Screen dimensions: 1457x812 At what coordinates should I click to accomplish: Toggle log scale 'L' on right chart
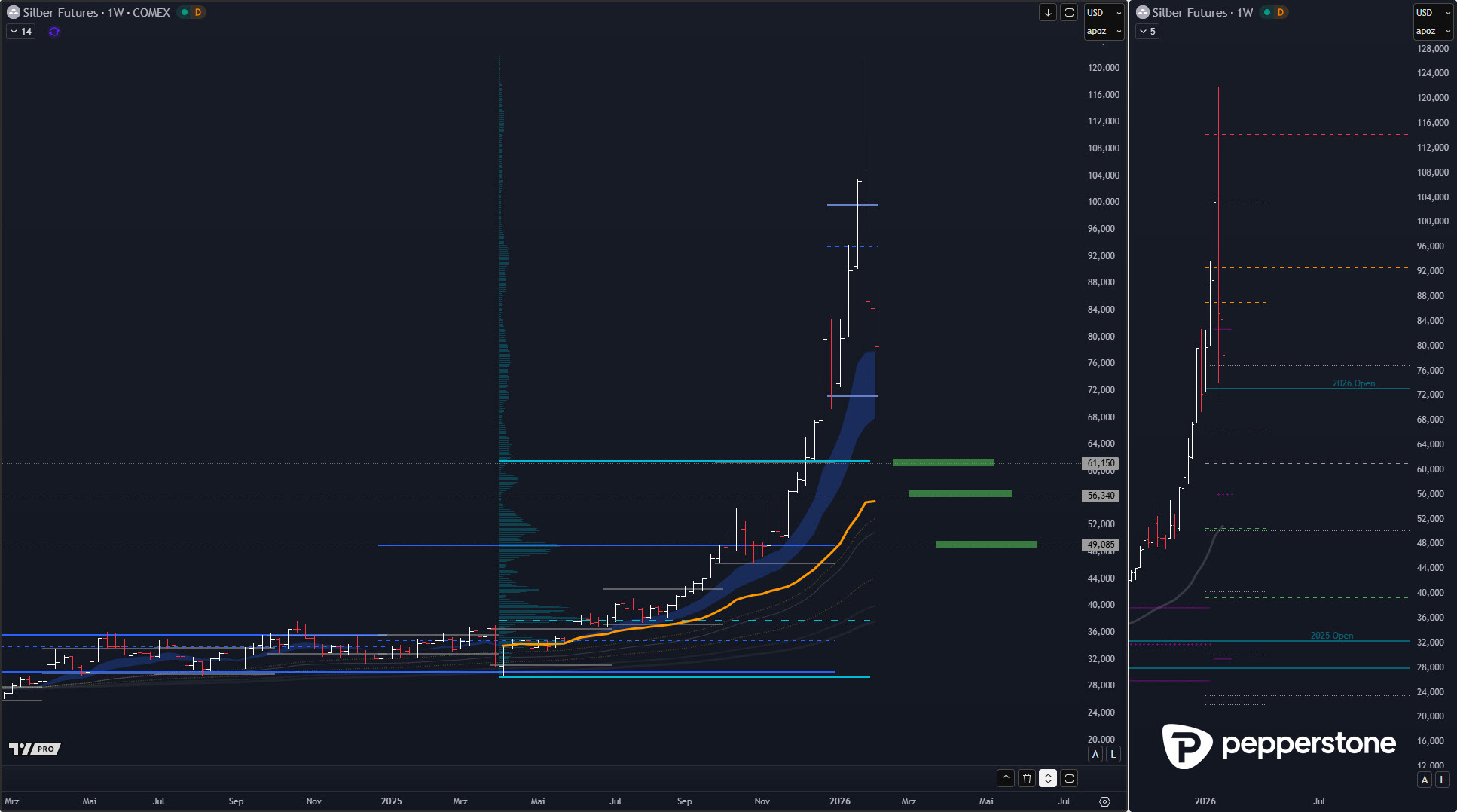coord(1442,780)
